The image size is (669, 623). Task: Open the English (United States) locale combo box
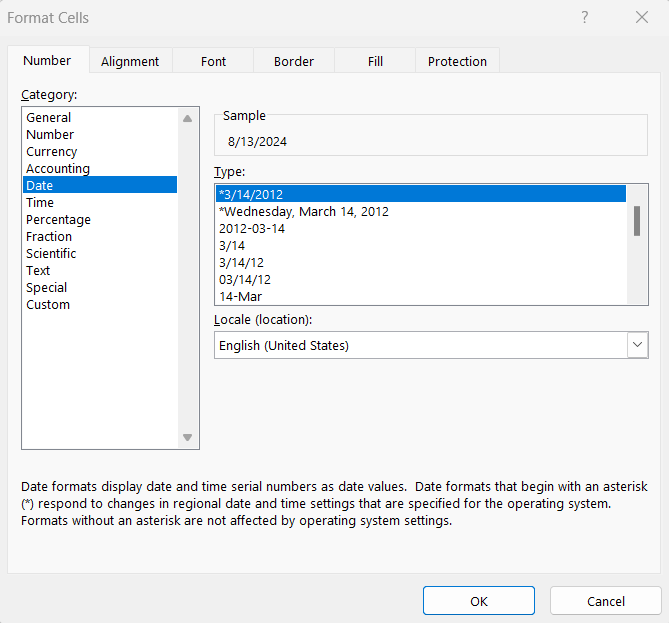click(x=431, y=345)
